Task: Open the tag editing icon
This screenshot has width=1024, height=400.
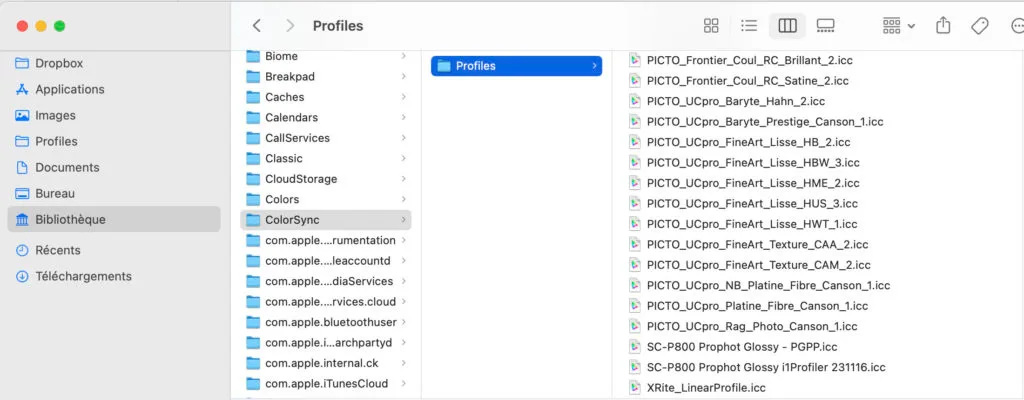Action: click(980, 26)
